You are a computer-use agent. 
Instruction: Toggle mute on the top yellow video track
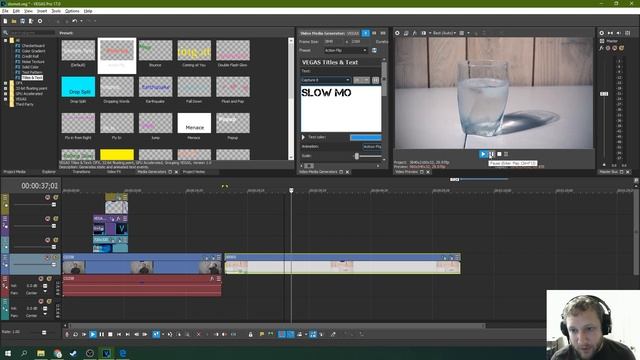tap(47, 197)
